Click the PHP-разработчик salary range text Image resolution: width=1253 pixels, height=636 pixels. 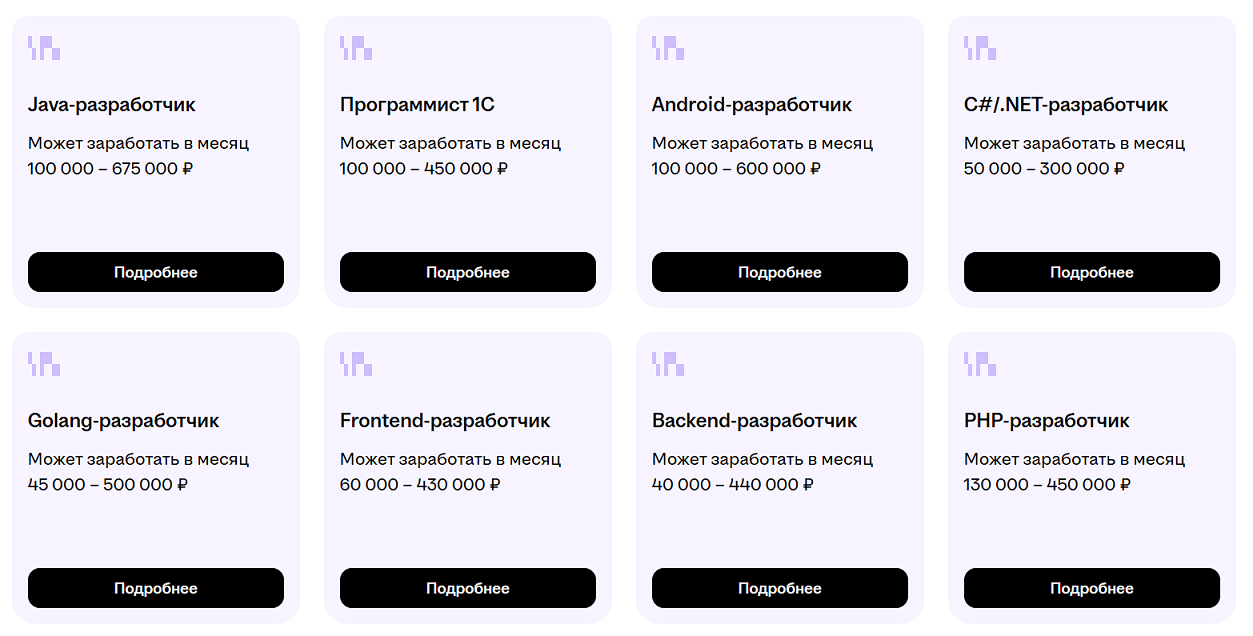click(x=1047, y=485)
